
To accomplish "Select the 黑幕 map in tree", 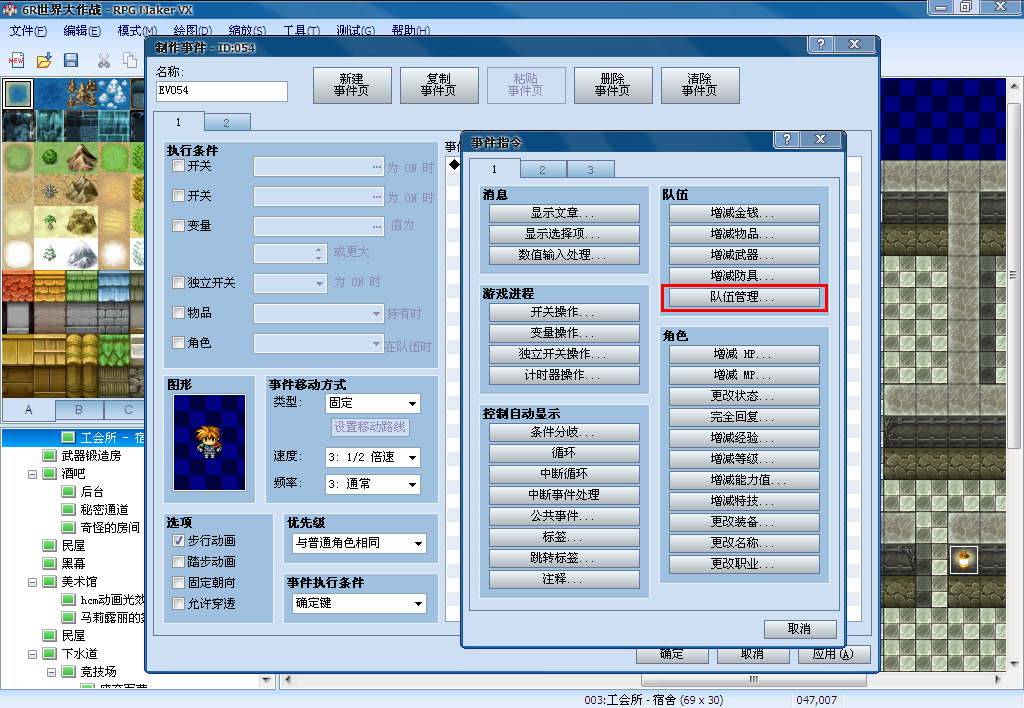I will pyautogui.click(x=73, y=564).
